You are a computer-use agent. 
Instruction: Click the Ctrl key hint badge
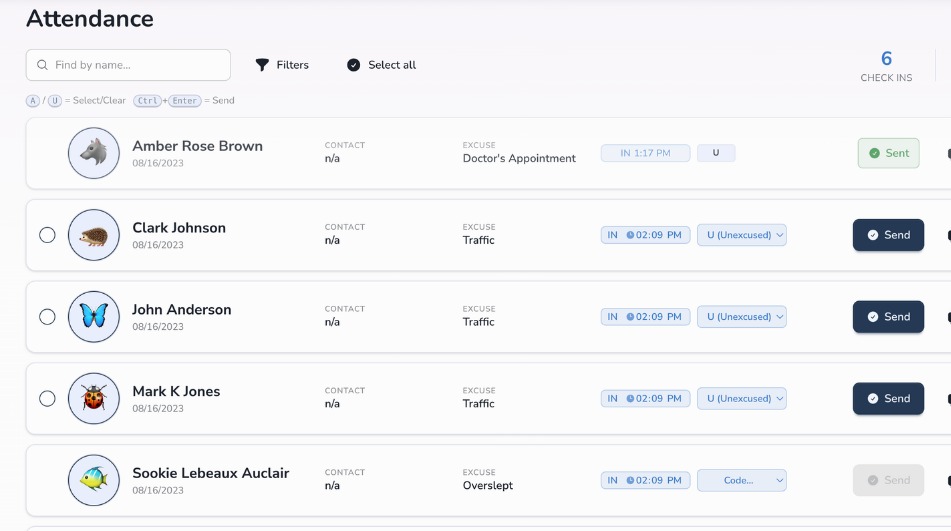(x=147, y=101)
